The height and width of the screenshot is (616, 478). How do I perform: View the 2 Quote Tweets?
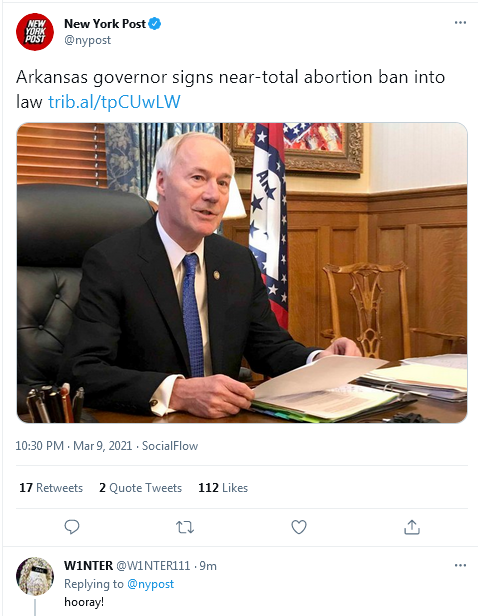tap(140, 488)
